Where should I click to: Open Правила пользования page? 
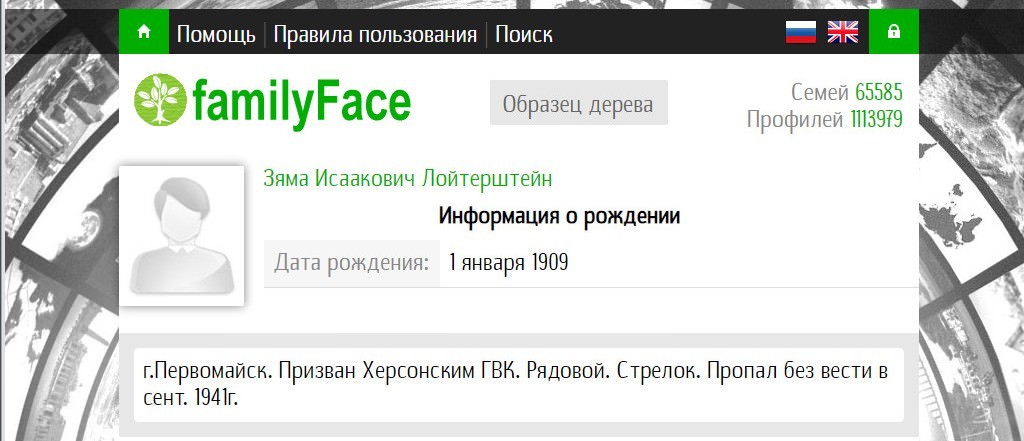pos(375,35)
